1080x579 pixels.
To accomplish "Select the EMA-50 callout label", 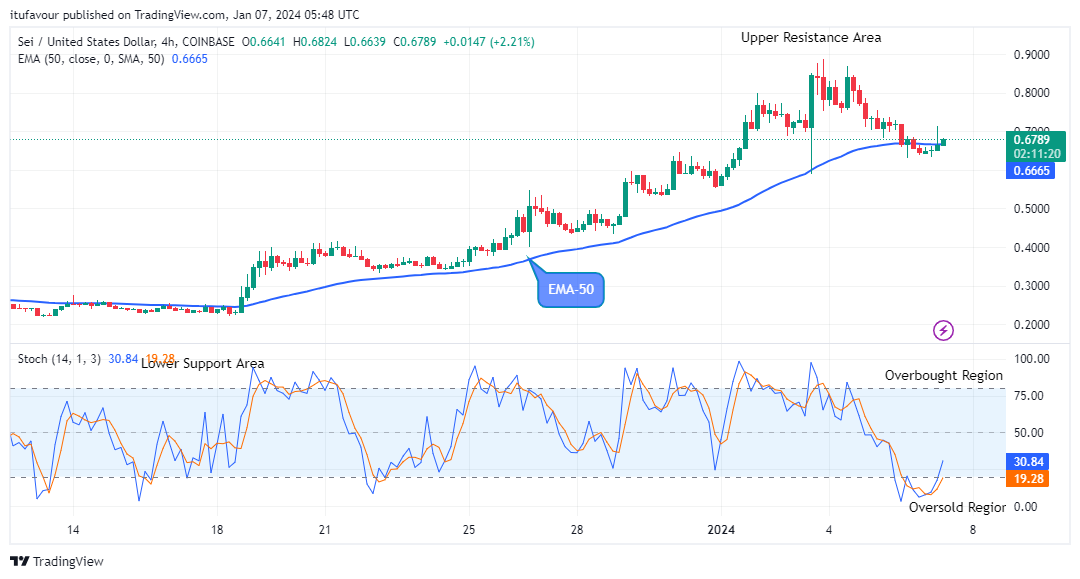I will tap(571, 291).
